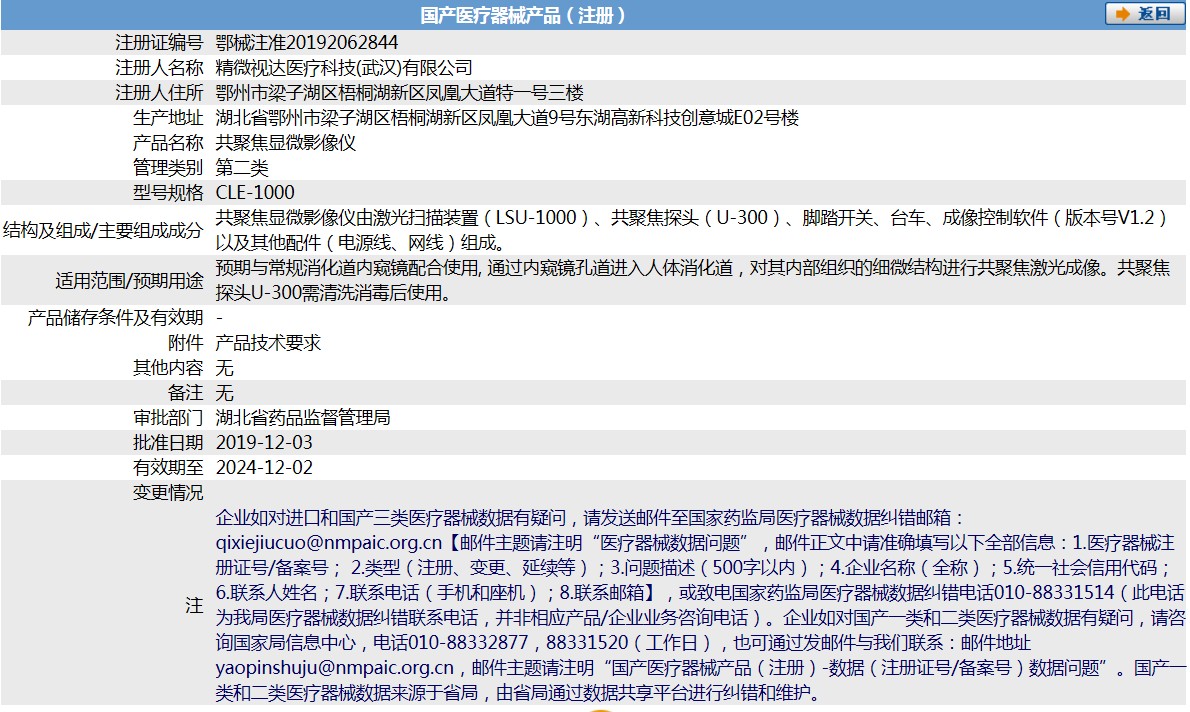Click the 注 label beside blue notice
1190x712 pixels.
point(194,606)
